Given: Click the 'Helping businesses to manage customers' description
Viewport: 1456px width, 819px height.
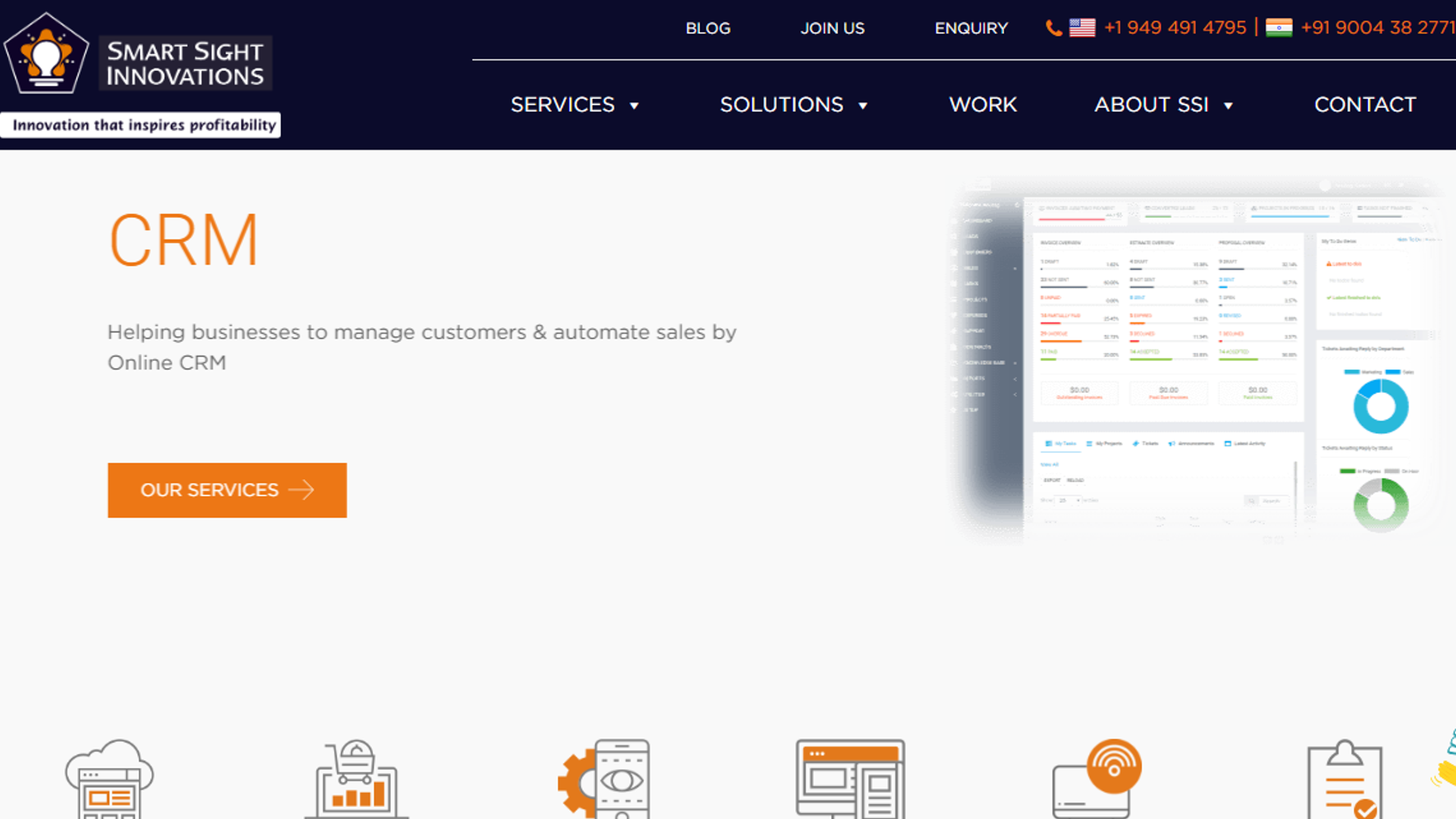Looking at the screenshot, I should [422, 347].
